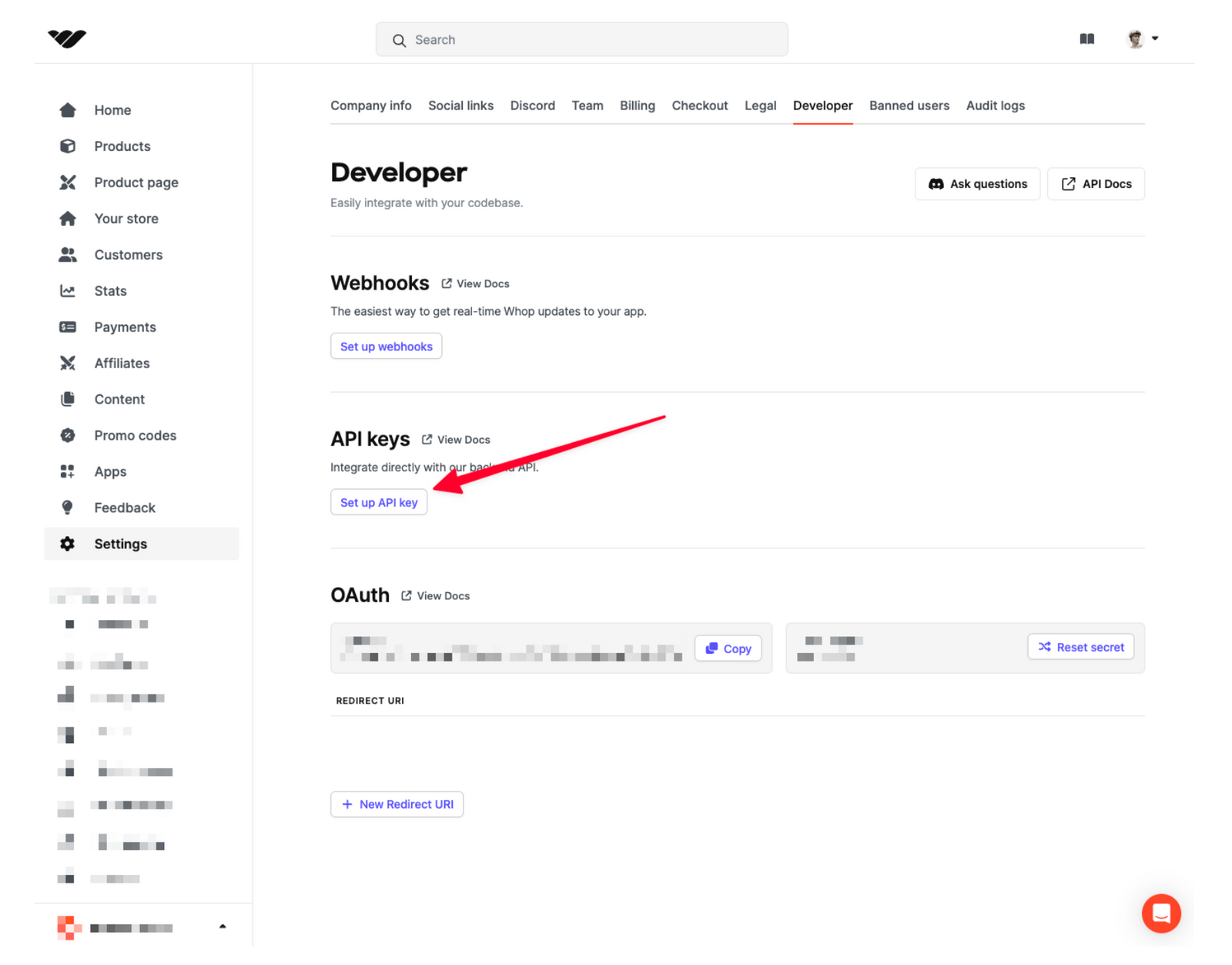Click Set up API key button
The image size is (1232, 965).
378,503
